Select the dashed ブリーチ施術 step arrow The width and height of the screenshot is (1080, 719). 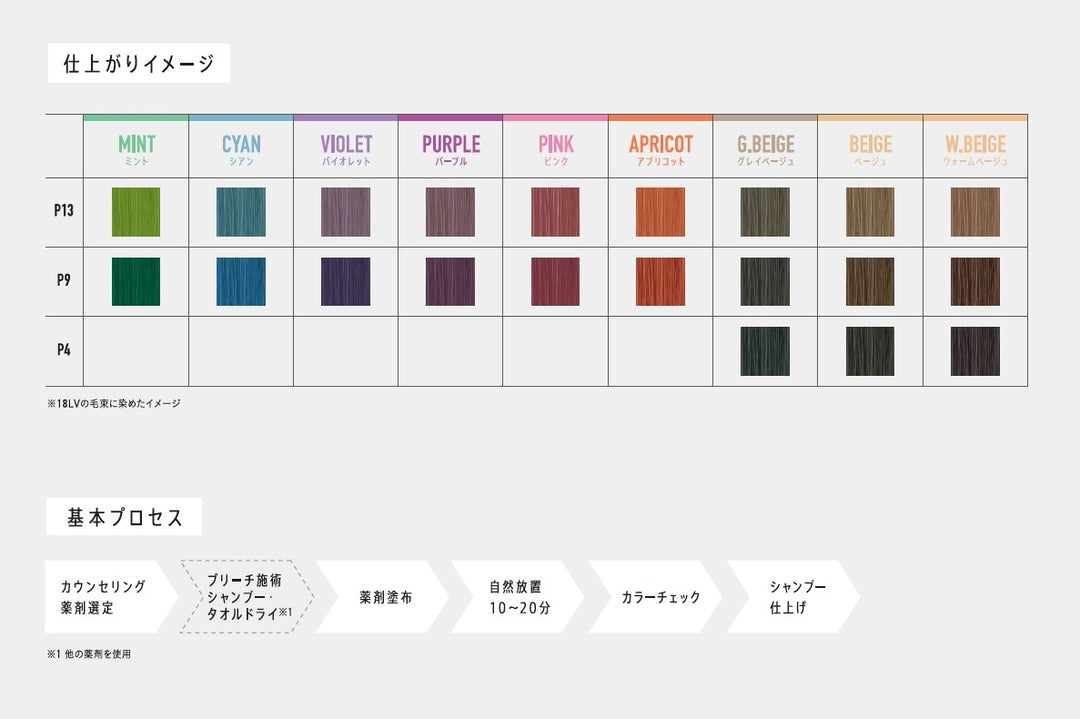tap(244, 597)
